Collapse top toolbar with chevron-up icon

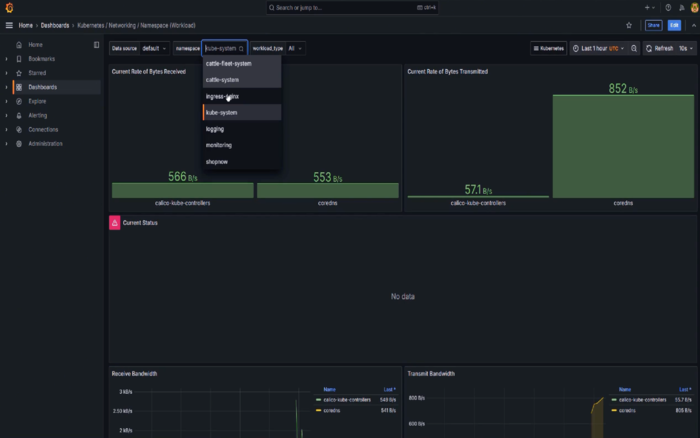[693, 25]
